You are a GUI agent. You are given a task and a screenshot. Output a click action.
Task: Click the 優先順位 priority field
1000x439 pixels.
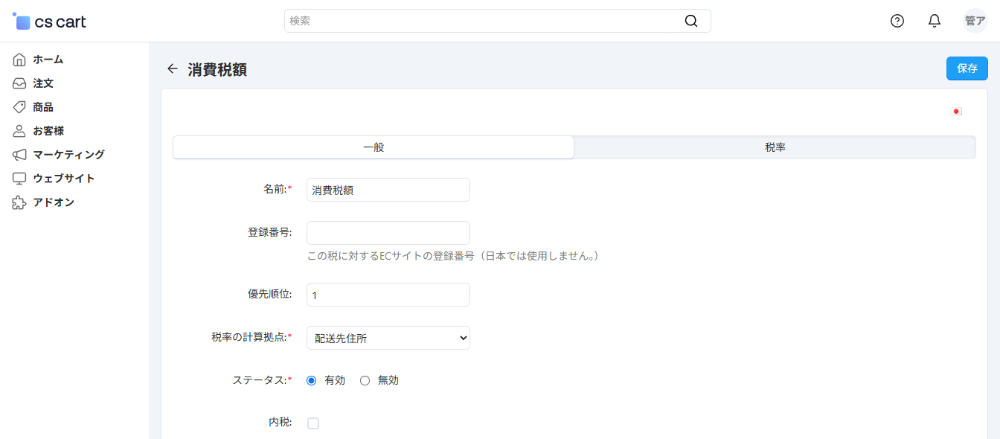388,295
